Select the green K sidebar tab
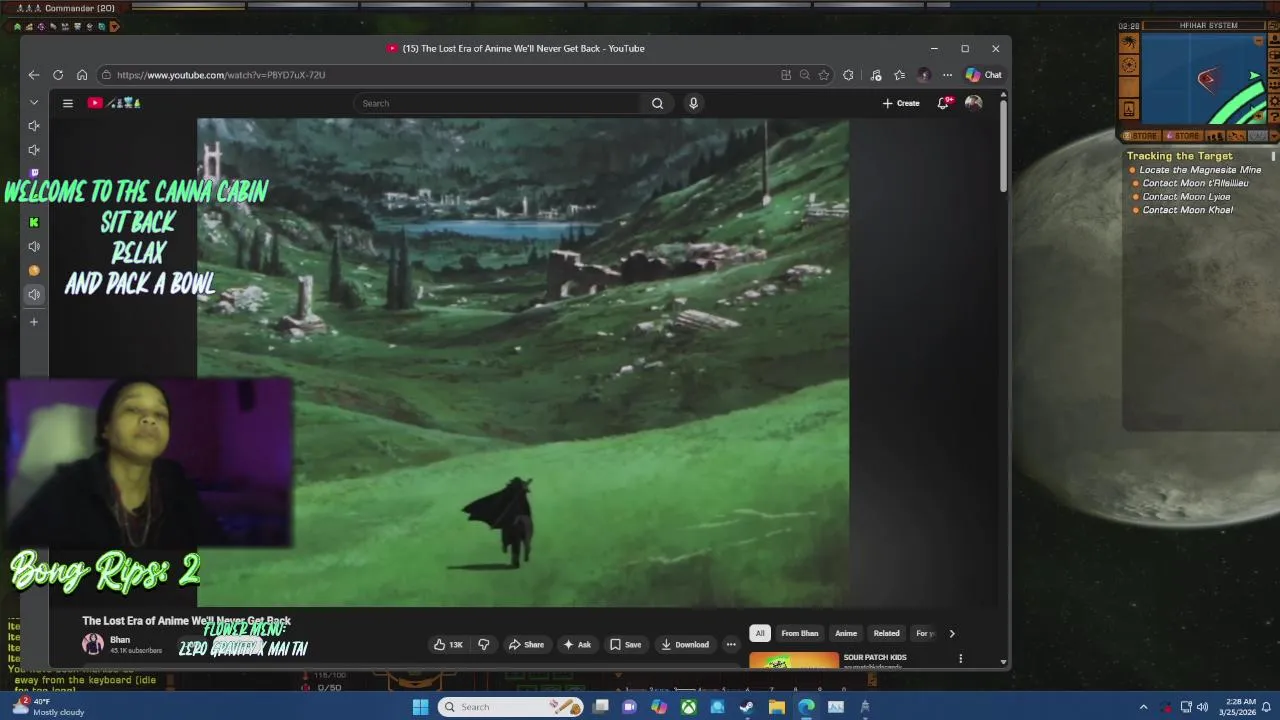The height and width of the screenshot is (720, 1280). click(34, 222)
